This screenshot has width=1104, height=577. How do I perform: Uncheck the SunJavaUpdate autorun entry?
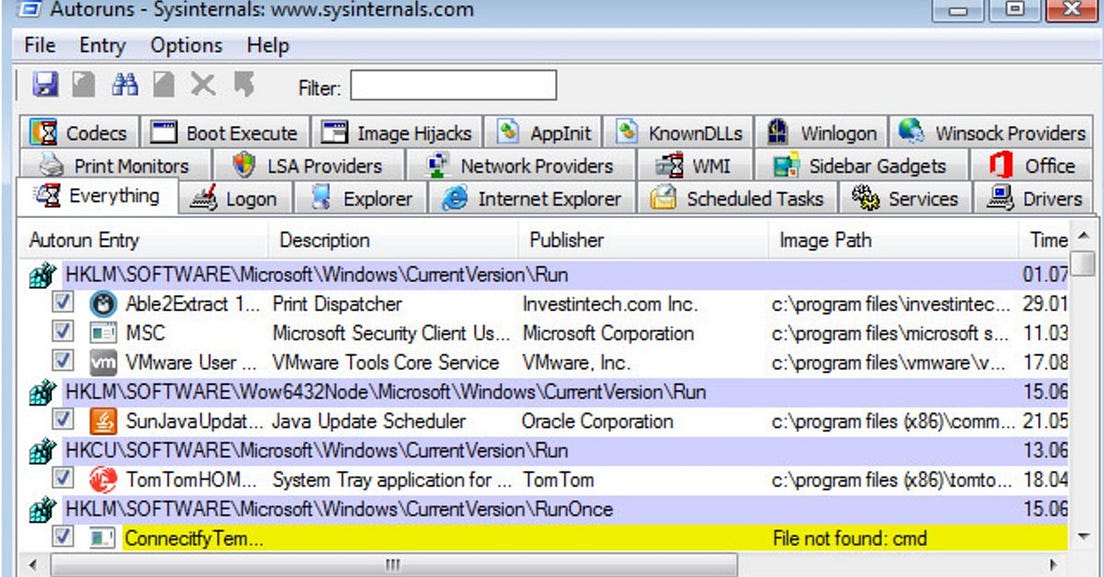click(63, 419)
